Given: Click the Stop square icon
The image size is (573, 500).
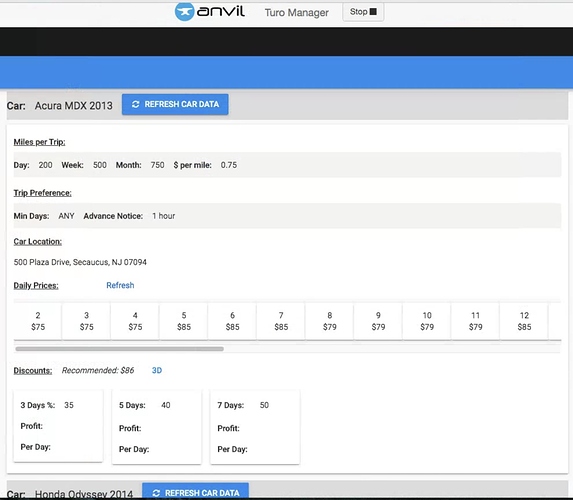Looking at the screenshot, I should [x=373, y=12].
